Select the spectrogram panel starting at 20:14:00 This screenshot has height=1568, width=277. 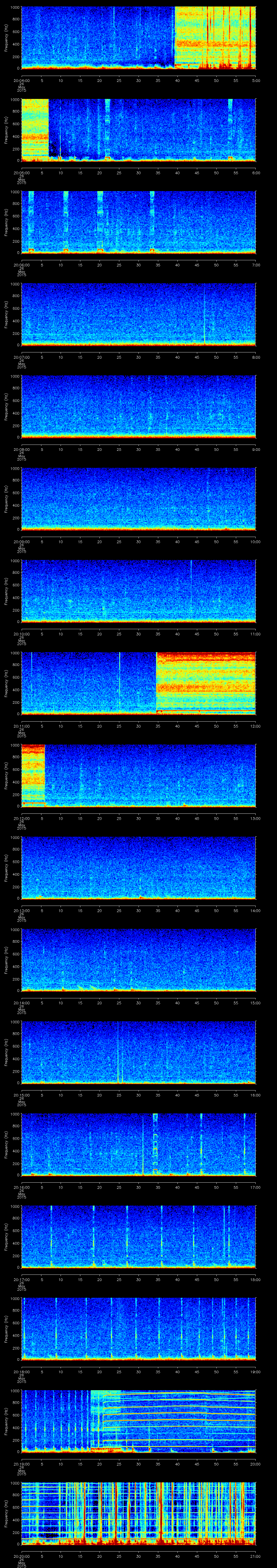tap(139, 960)
